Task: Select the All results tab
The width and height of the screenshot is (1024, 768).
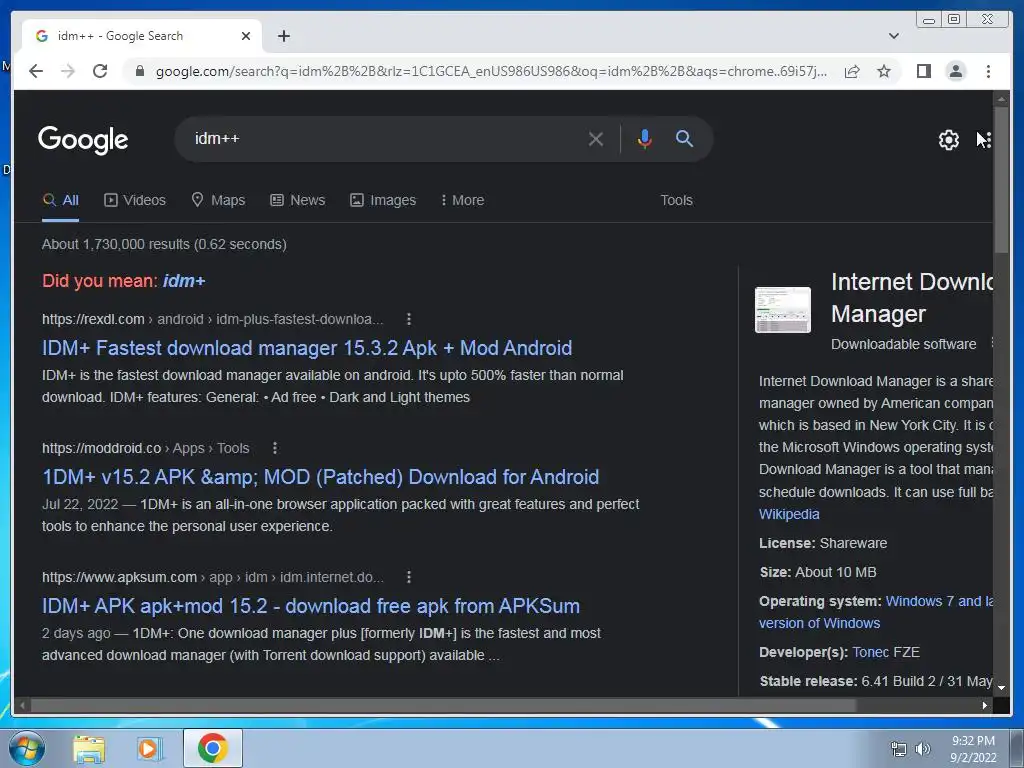Action: 61,200
